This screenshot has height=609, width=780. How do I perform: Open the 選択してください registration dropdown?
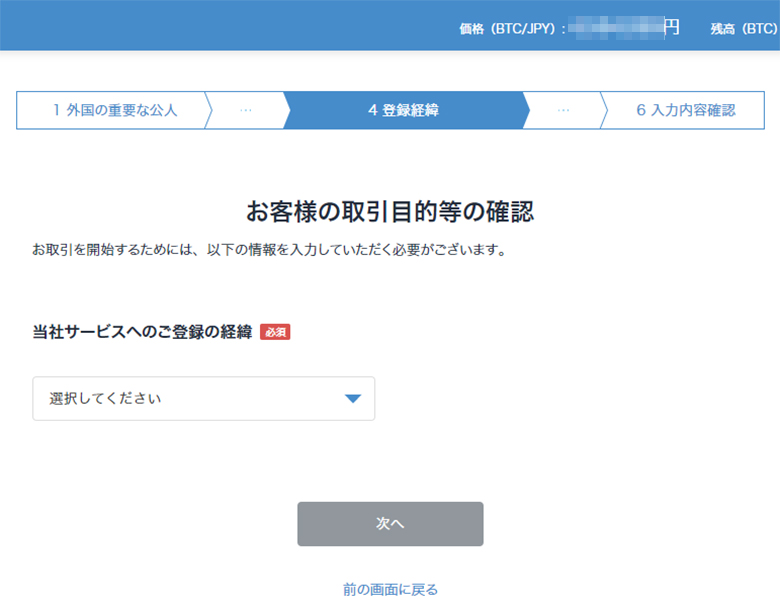tap(203, 399)
